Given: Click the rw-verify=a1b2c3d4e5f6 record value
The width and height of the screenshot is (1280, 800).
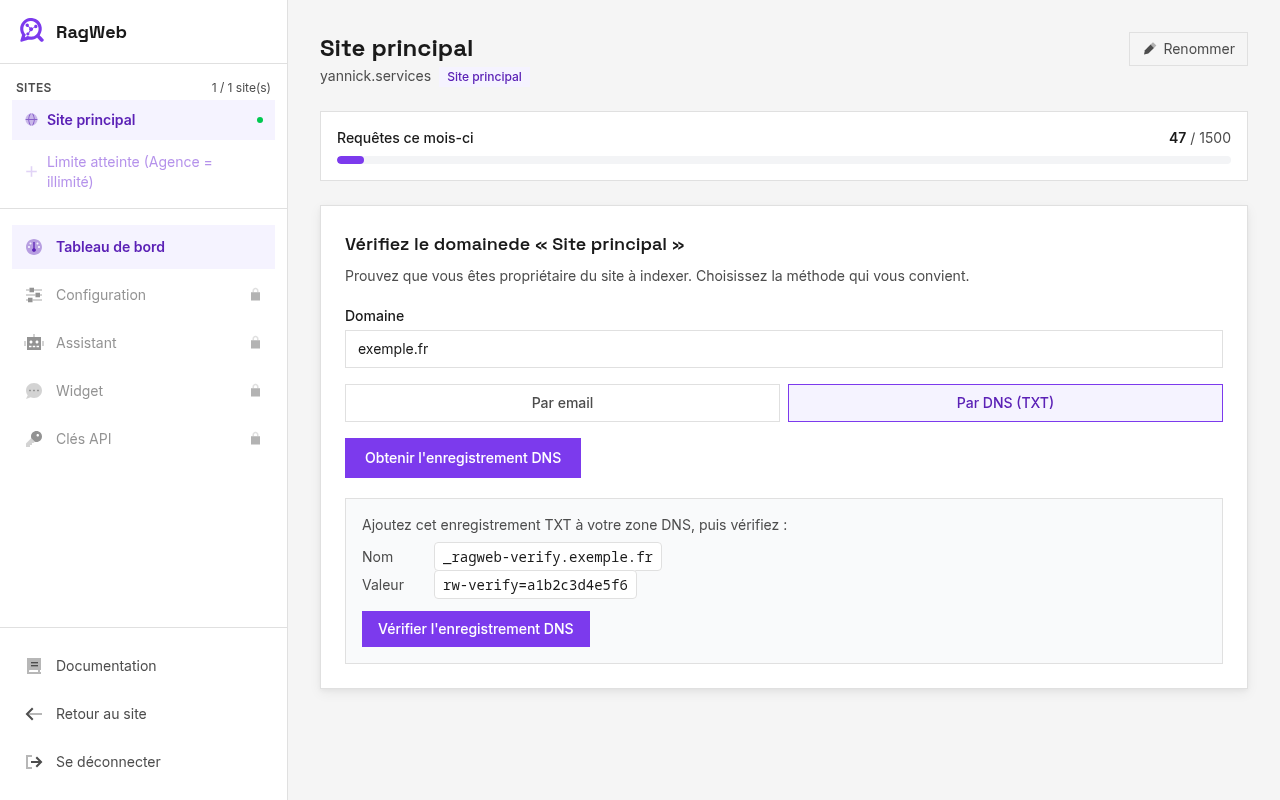Looking at the screenshot, I should coord(535,585).
